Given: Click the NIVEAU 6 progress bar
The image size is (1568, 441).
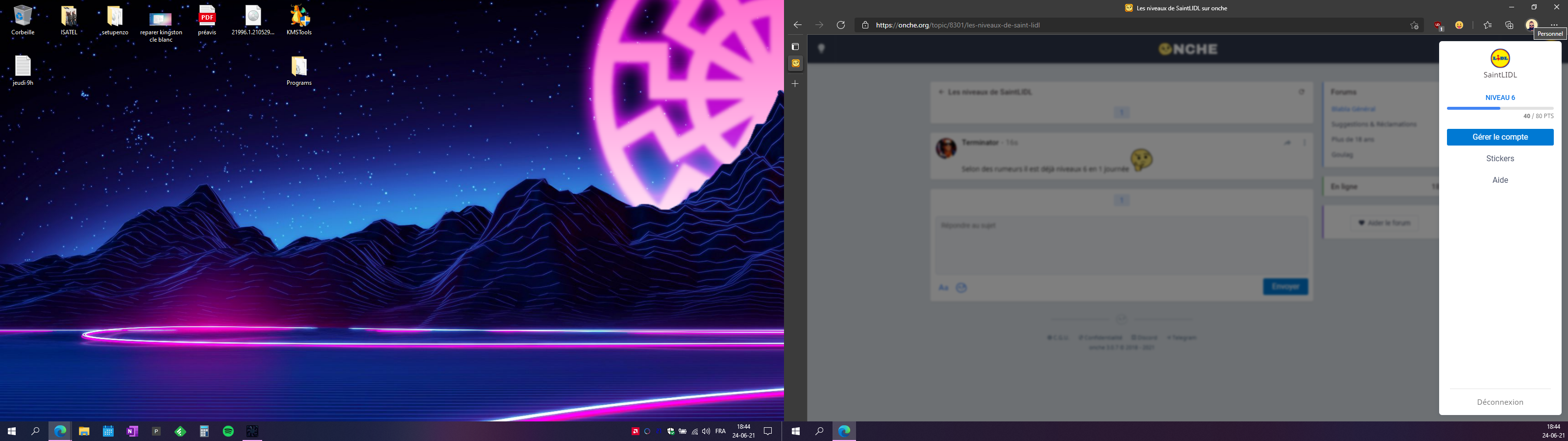Looking at the screenshot, I should pos(1500,108).
